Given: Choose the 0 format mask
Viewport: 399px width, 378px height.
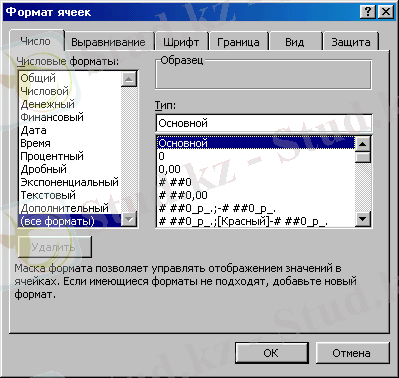Looking at the screenshot, I should click(x=256, y=156).
